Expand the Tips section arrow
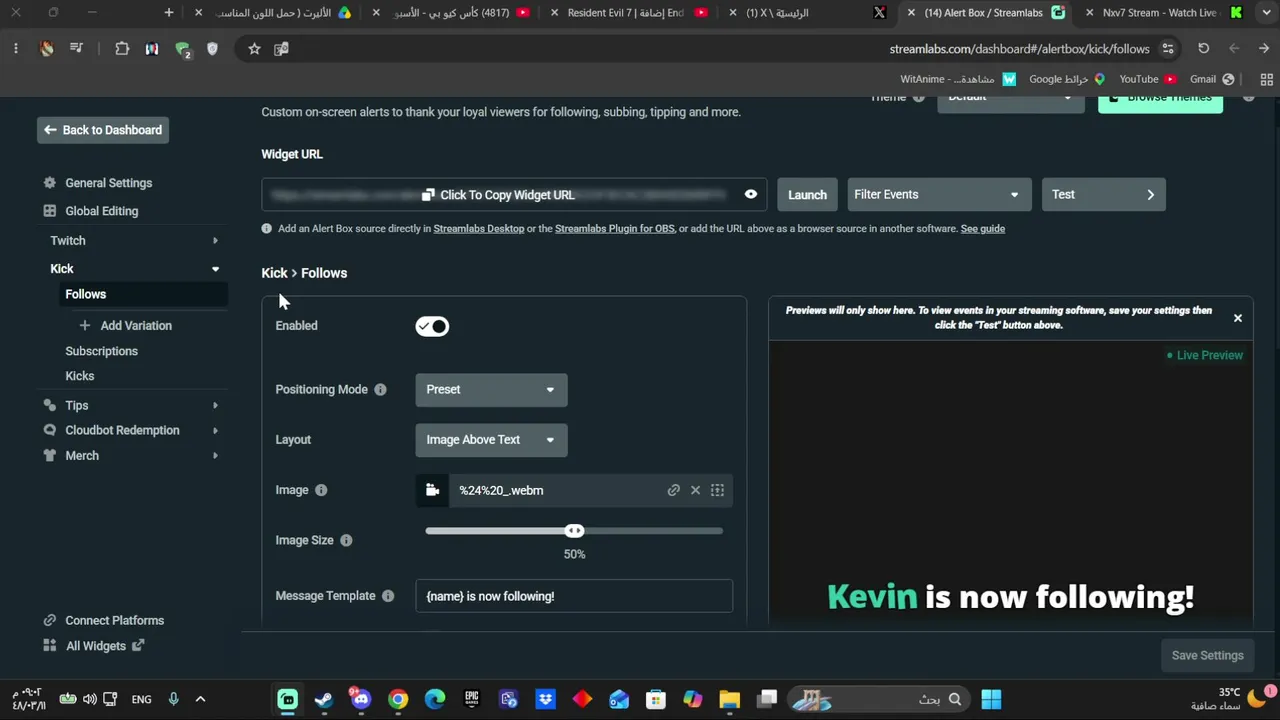1280x720 pixels. (215, 406)
